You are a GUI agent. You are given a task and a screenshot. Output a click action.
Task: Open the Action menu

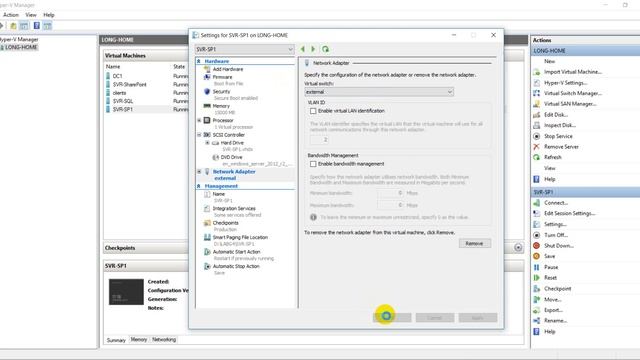pyautogui.click(x=11, y=15)
